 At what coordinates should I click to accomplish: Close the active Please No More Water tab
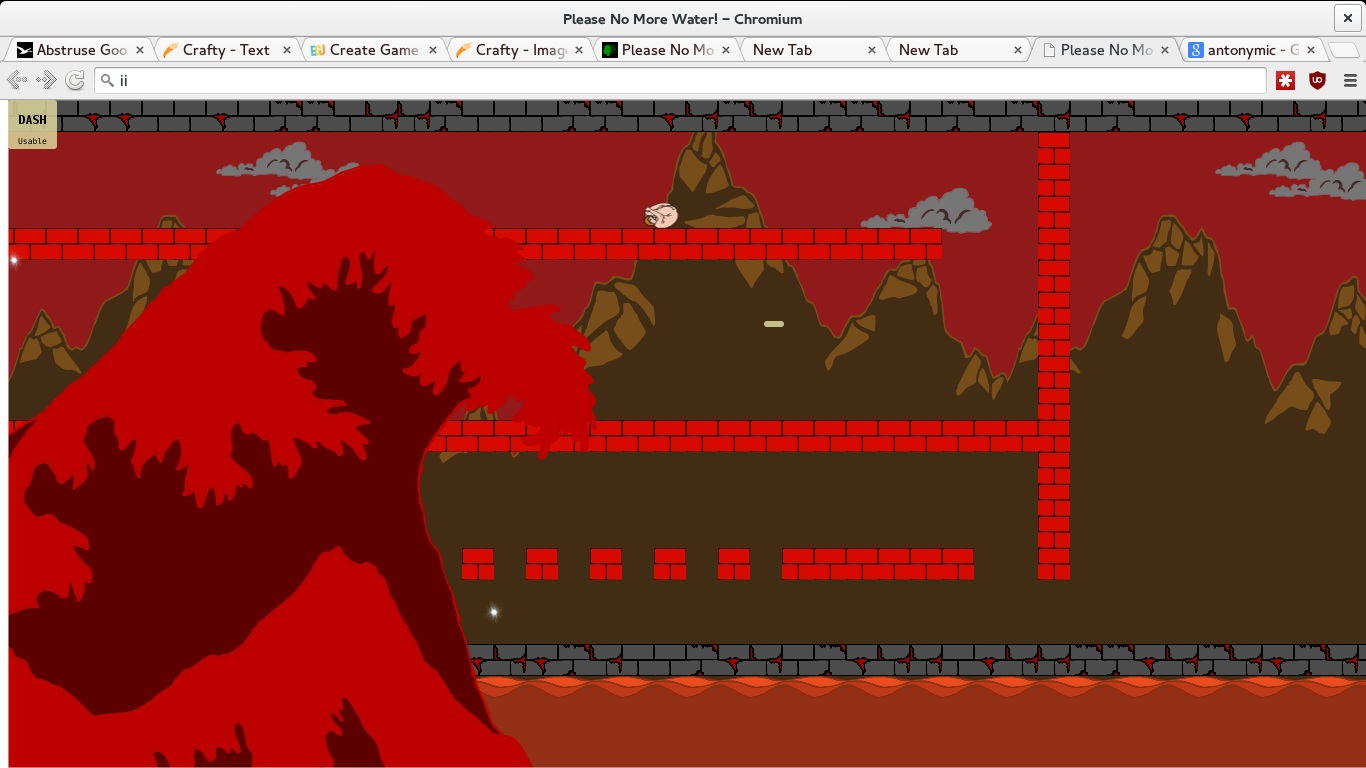click(1164, 50)
